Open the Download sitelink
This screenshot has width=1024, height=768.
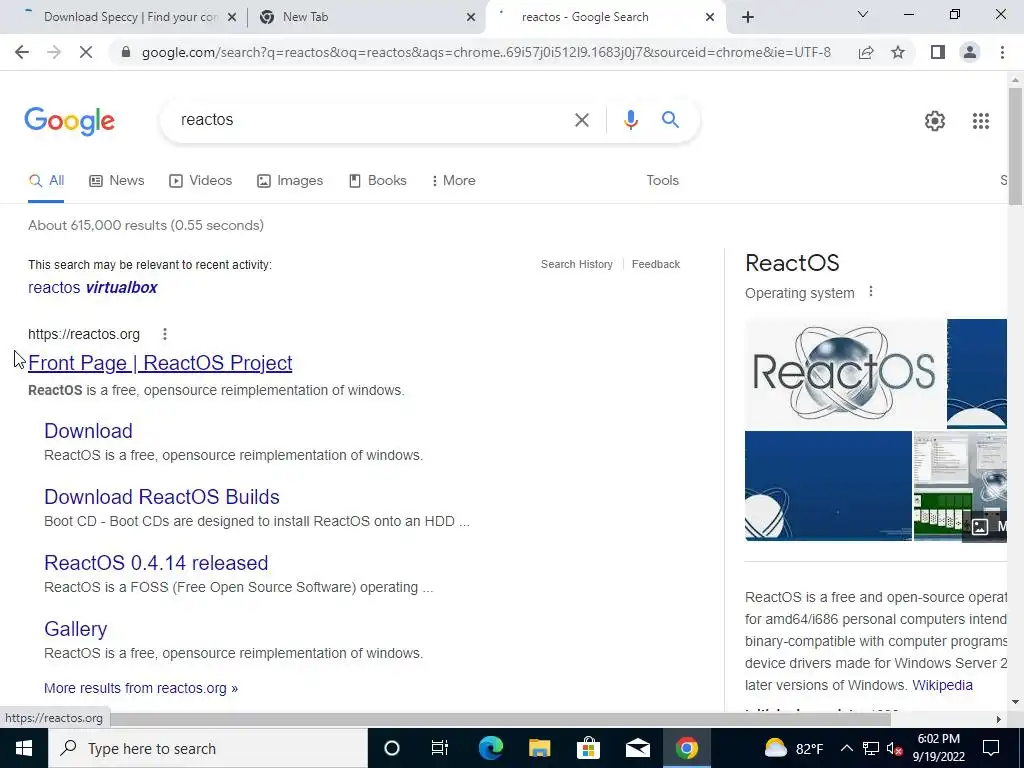(x=88, y=431)
